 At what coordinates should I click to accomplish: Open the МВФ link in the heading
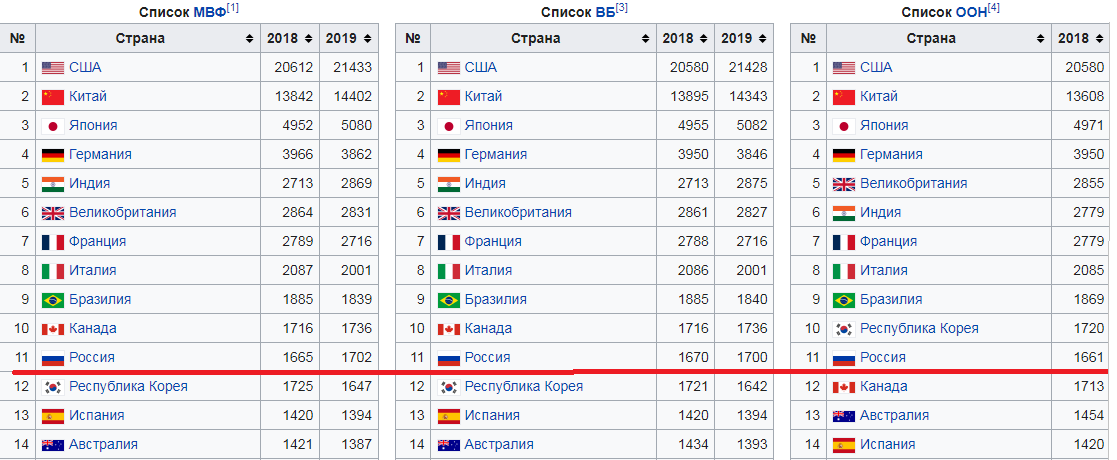click(208, 12)
